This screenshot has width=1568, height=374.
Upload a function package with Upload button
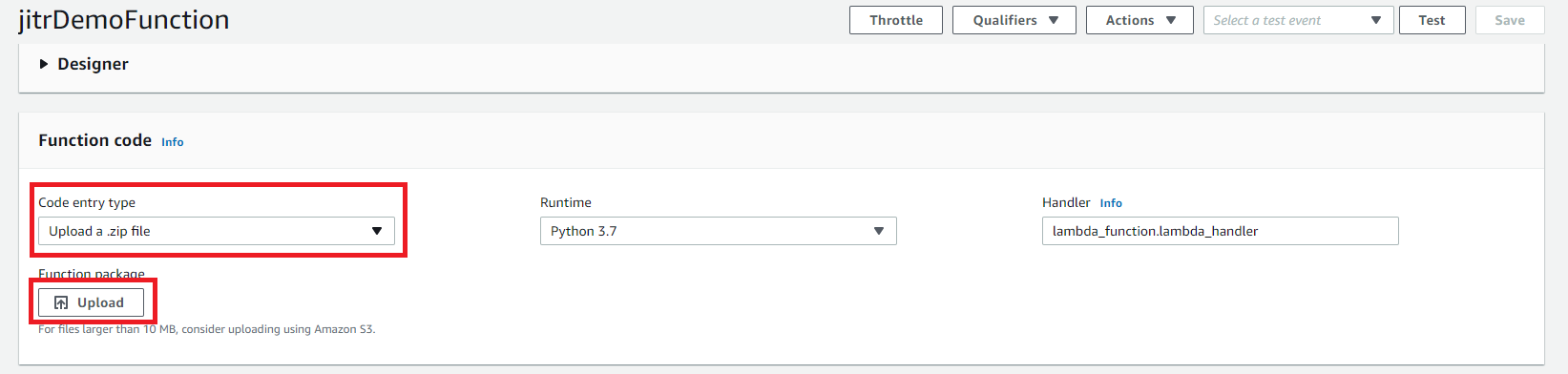(91, 302)
